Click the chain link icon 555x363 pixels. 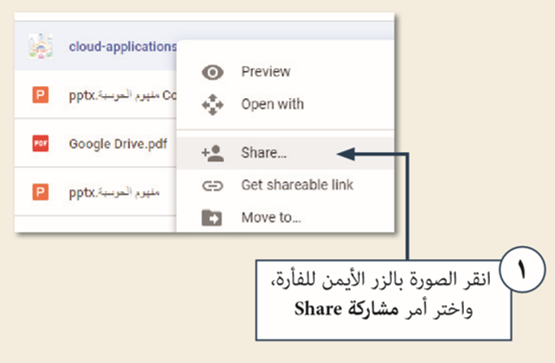pos(212,185)
